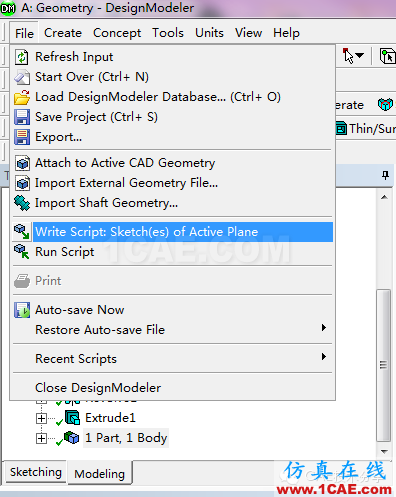
Task: Click the Extrude1 feature icon in tree
Action: [72, 417]
